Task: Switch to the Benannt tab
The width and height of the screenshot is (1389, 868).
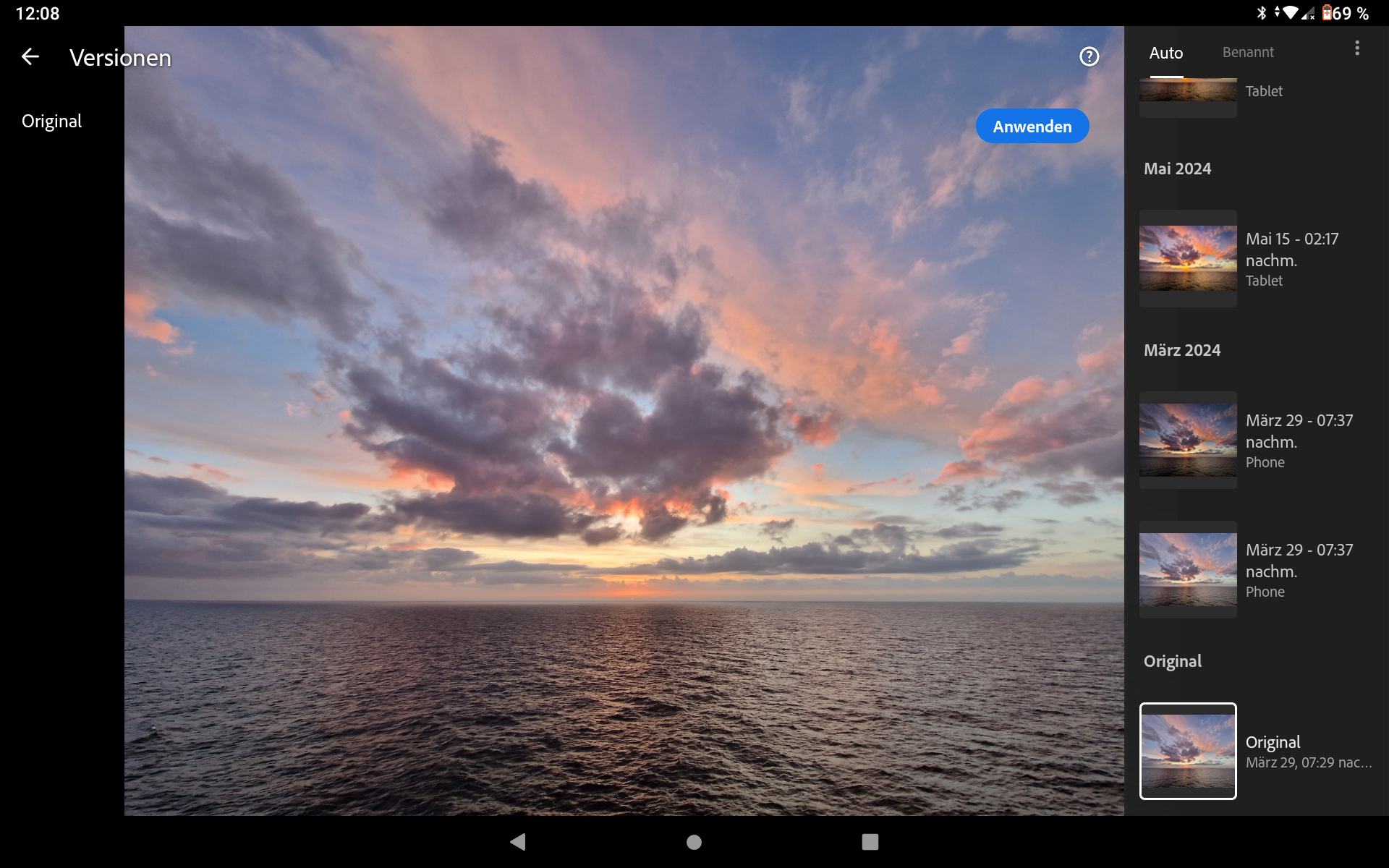Action: 1247,53
